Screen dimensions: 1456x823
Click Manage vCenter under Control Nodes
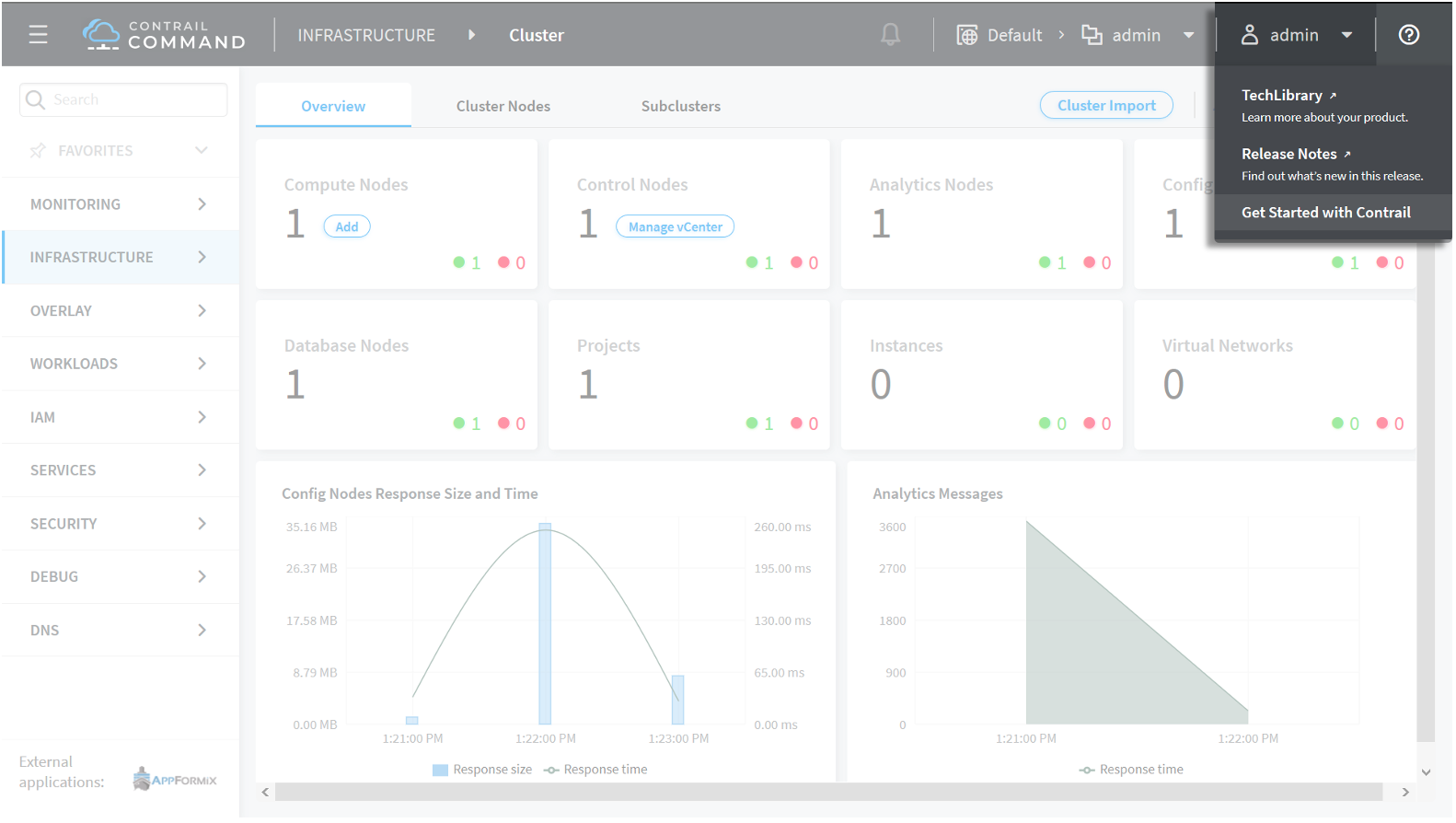tap(675, 227)
